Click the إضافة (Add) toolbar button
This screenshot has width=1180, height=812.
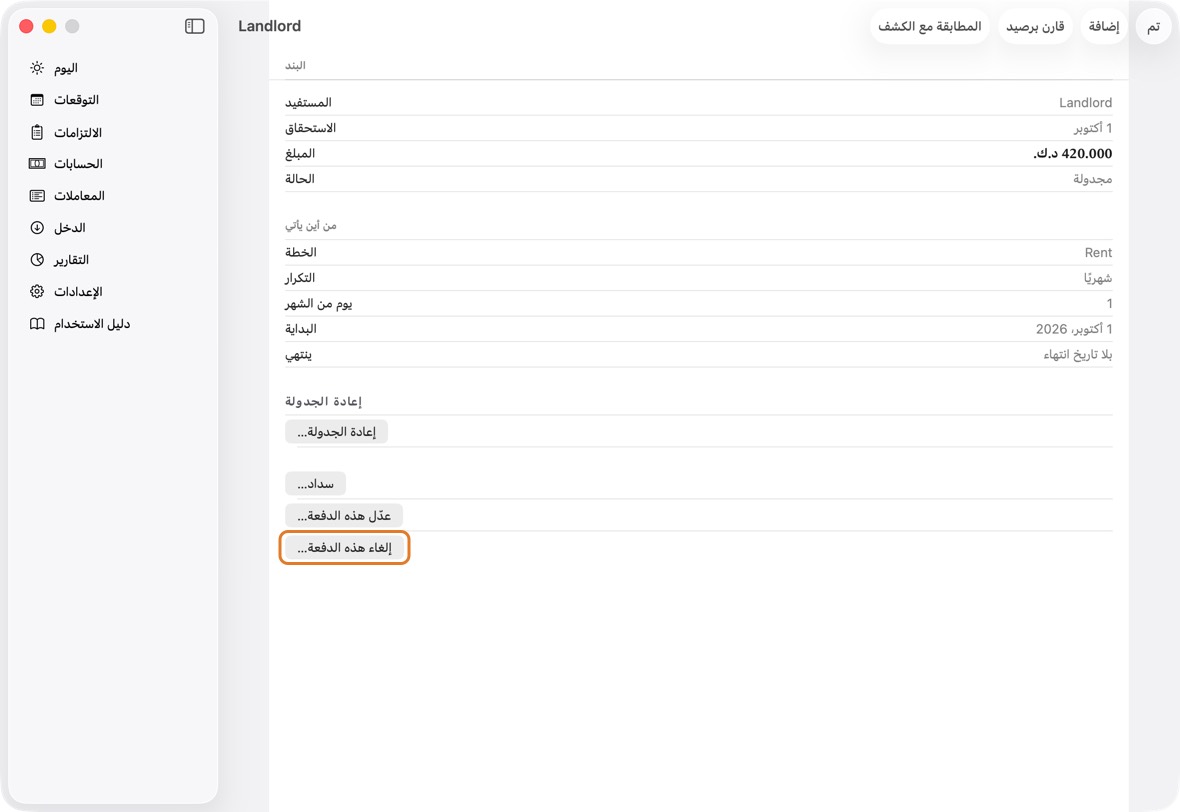[1104, 26]
